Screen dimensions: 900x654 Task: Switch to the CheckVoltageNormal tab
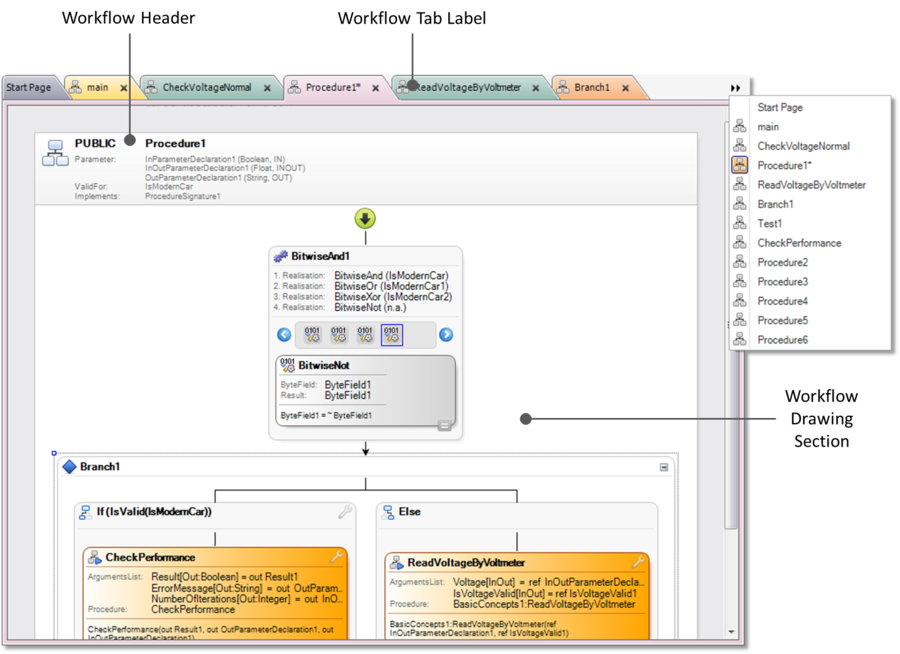[207, 88]
